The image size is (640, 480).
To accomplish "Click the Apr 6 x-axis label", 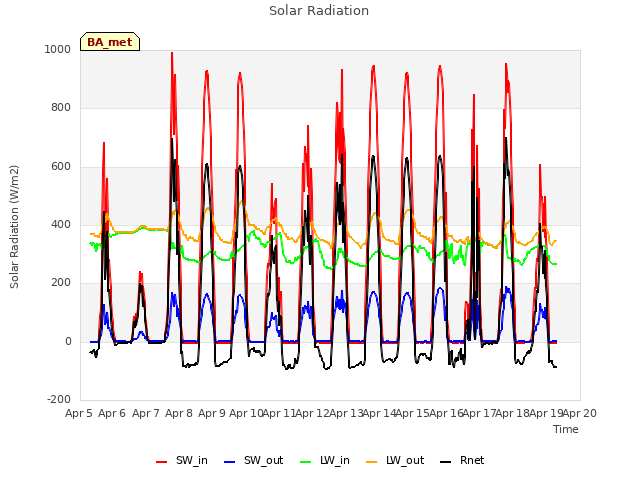I will coord(112,413).
